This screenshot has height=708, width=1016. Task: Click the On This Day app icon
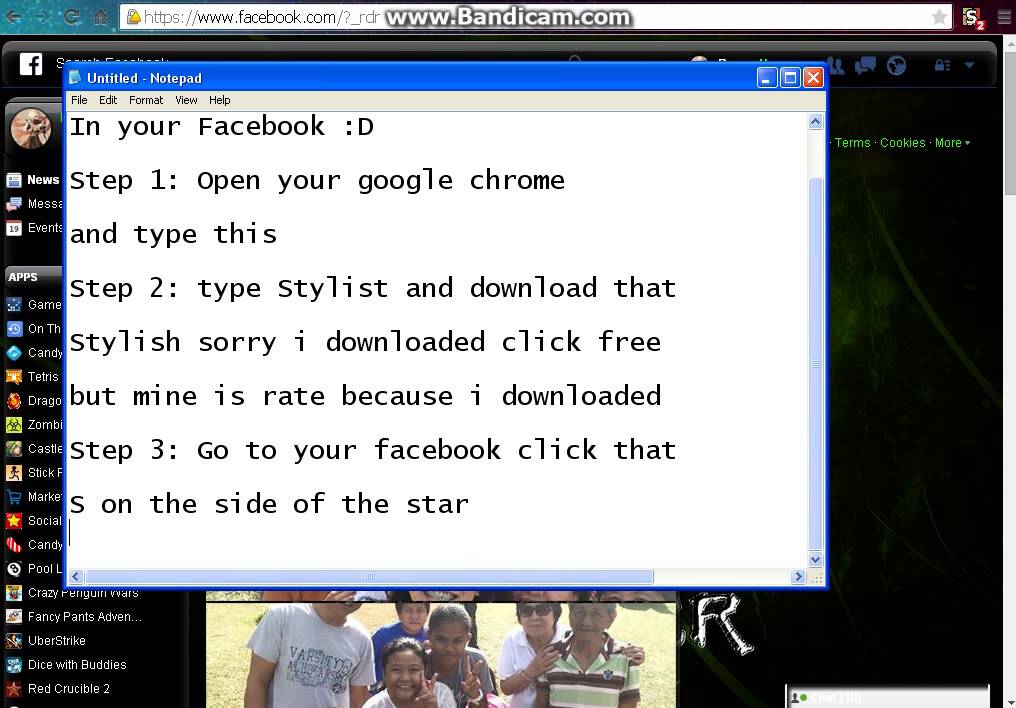coord(14,328)
